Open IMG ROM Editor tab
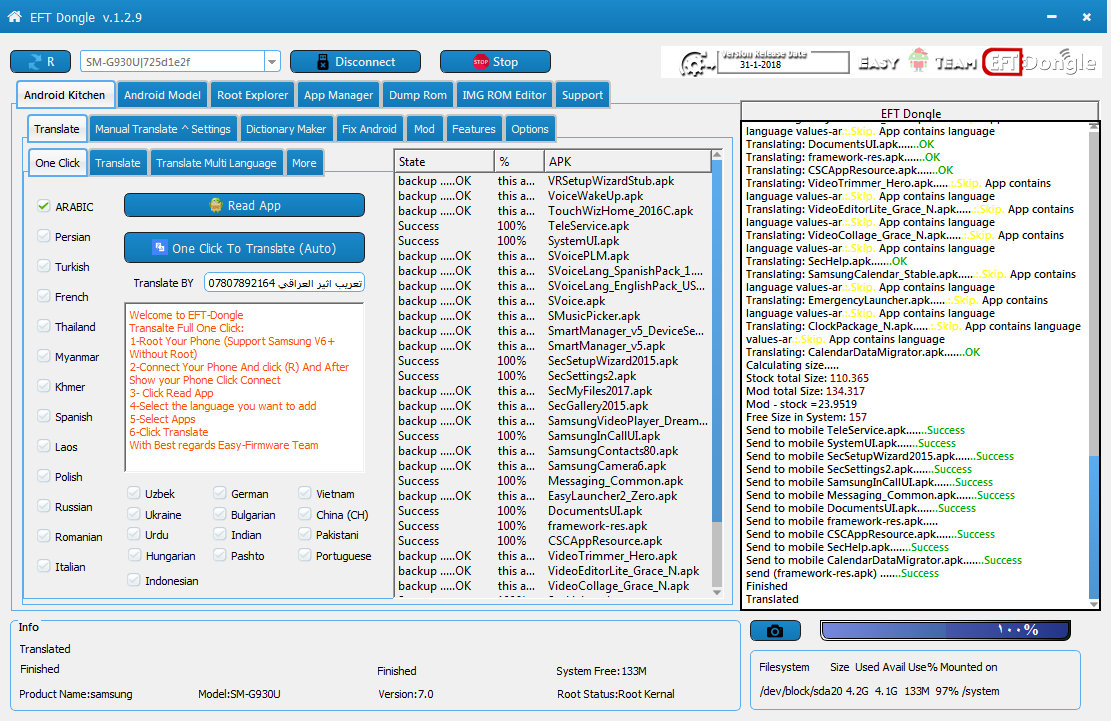 (504, 95)
